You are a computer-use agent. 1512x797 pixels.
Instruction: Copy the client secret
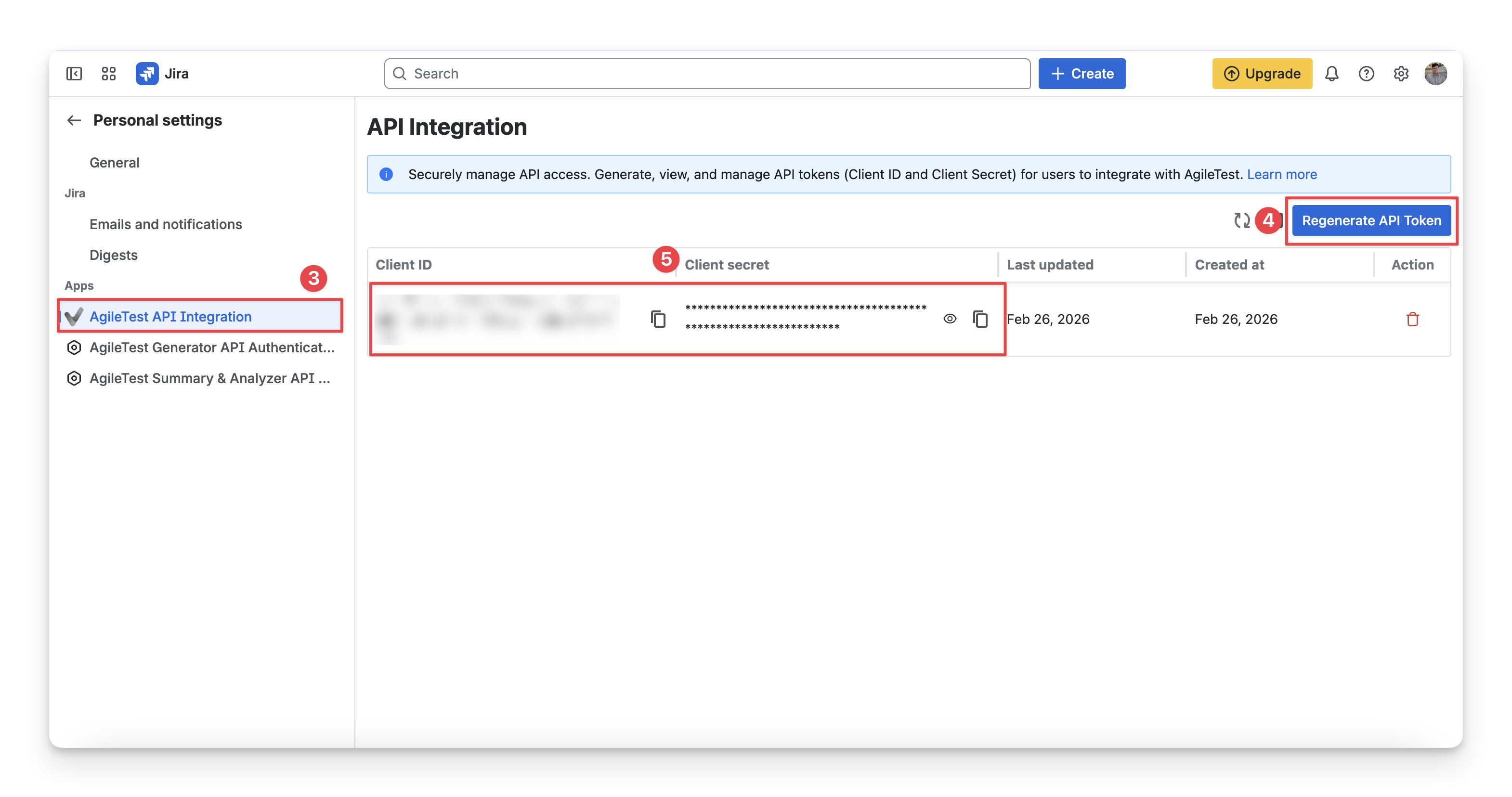[980, 319]
